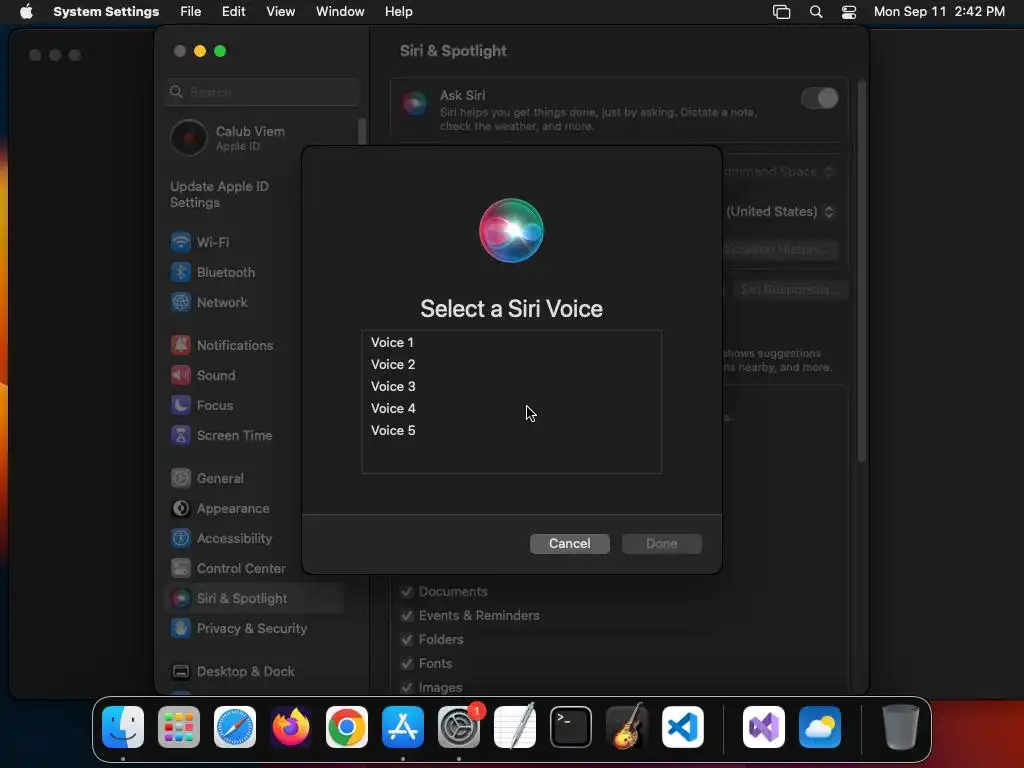Screen dimensions: 1024x768
Task: Open Focus settings in the sidebar
Action: click(202, 406)
